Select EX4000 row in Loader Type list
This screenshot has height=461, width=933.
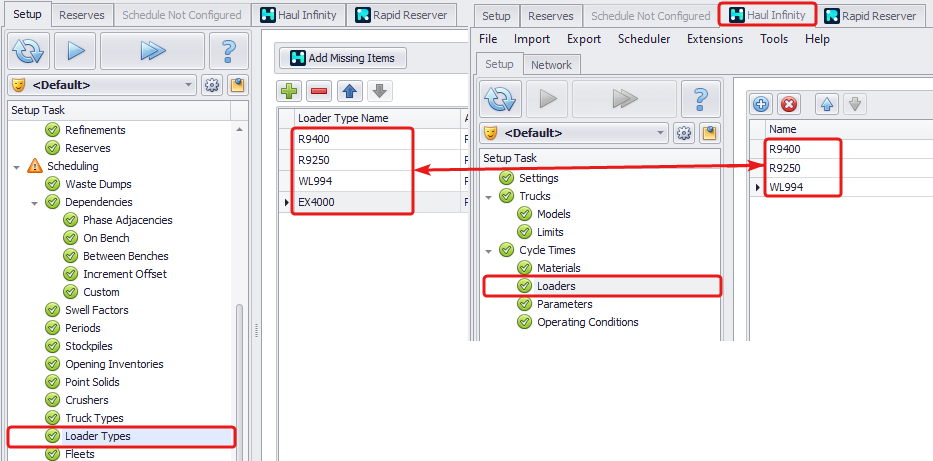tap(373, 202)
